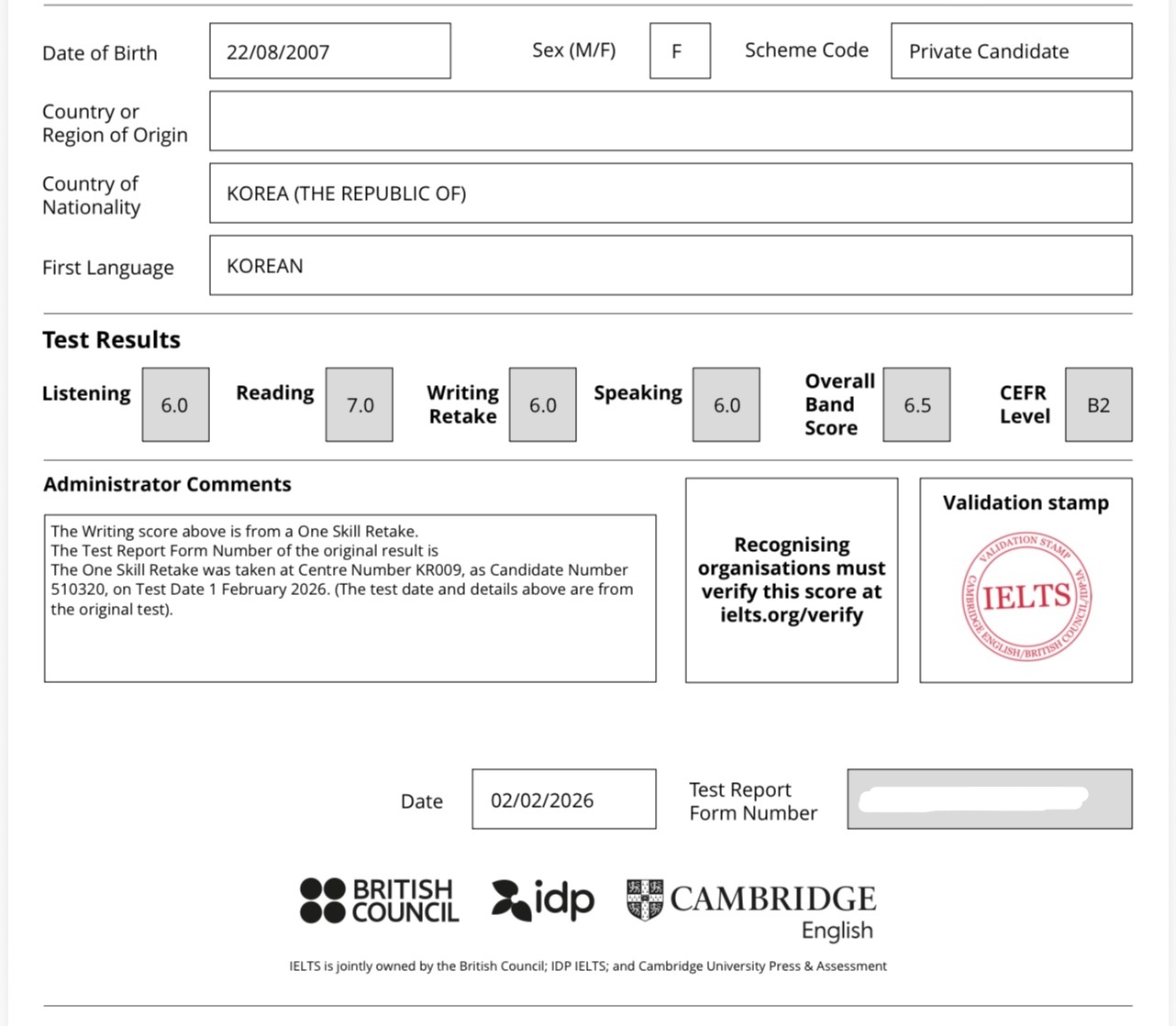Click the First Language field KOREAN
Viewport: 1176px width, 1026px height.
[x=671, y=266]
